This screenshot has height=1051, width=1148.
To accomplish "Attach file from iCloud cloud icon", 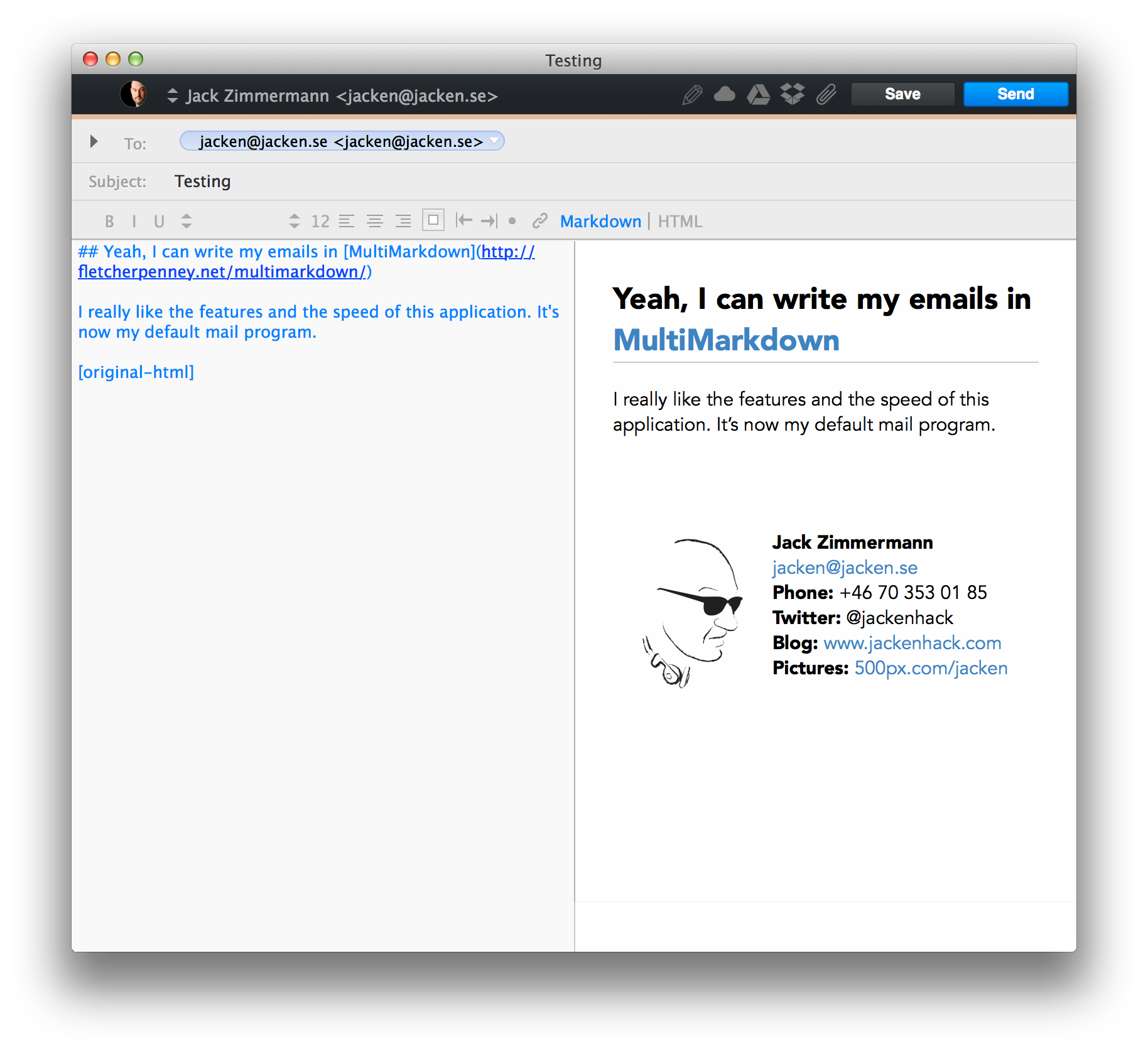I will pyautogui.click(x=725, y=94).
